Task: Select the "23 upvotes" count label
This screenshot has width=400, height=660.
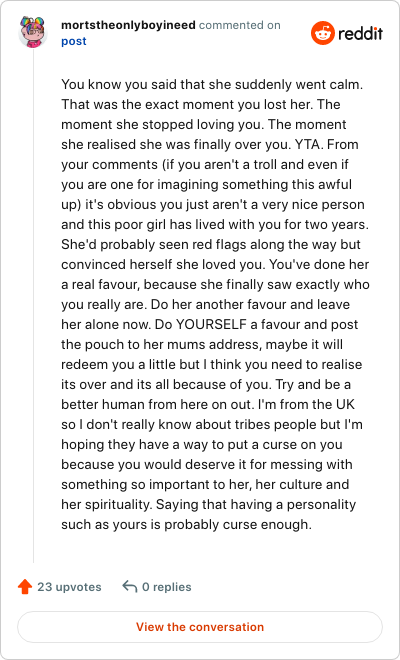Action: 69,587
